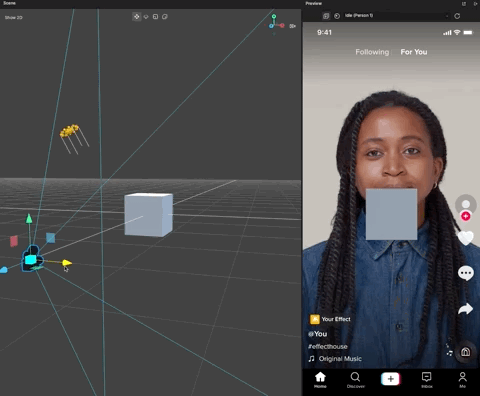
Task: Toggle Show 2D view in Scene panel
Action: point(14,17)
